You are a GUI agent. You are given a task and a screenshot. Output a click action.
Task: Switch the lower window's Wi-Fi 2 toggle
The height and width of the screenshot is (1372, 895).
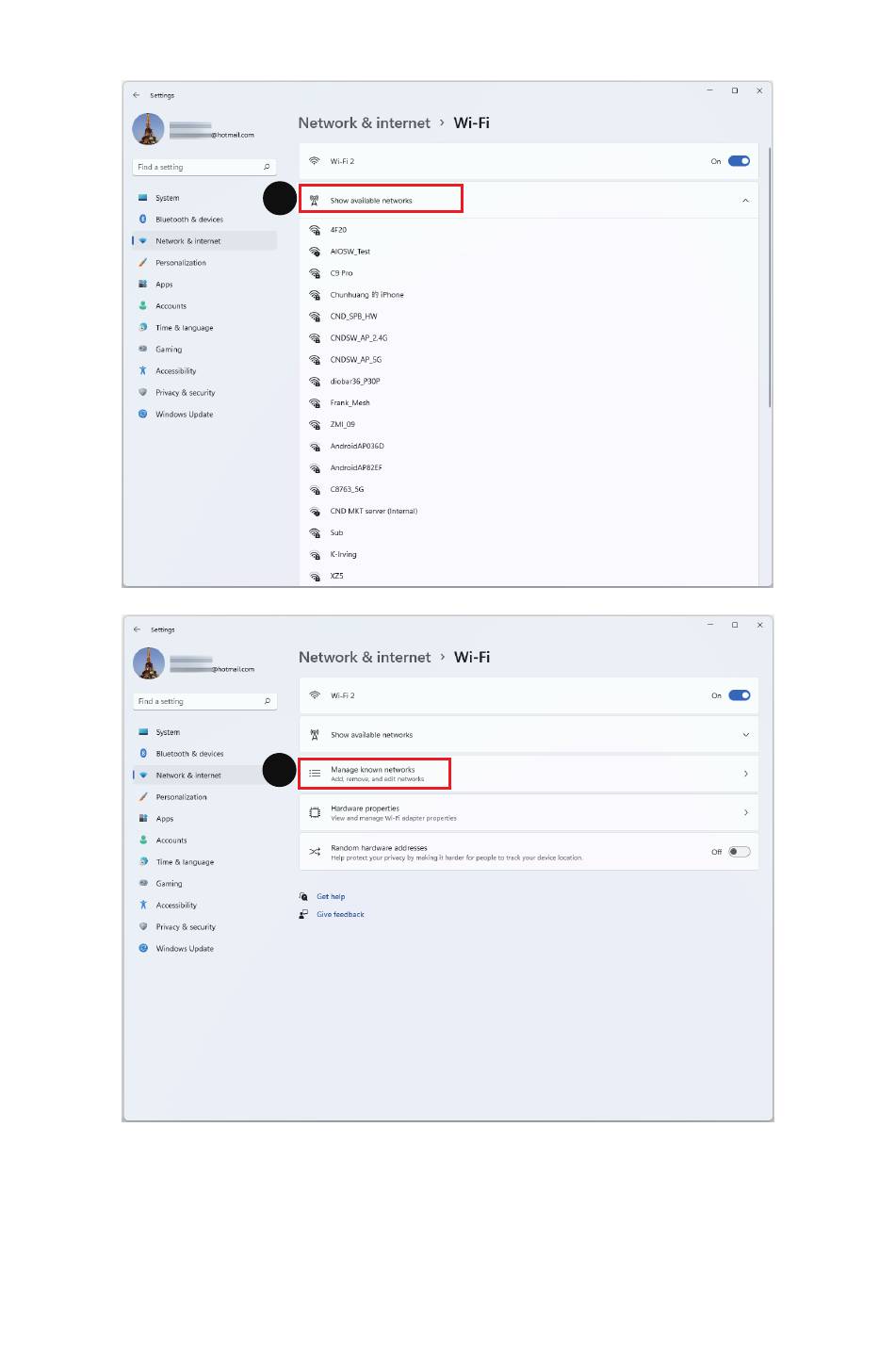click(x=740, y=695)
